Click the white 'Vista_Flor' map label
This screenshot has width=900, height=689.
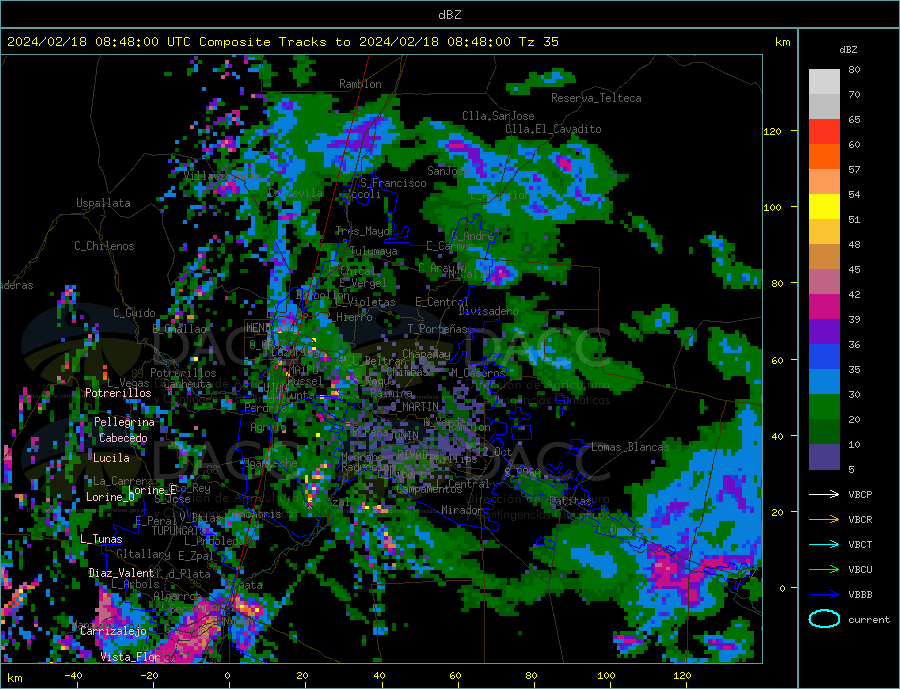click(x=130, y=657)
